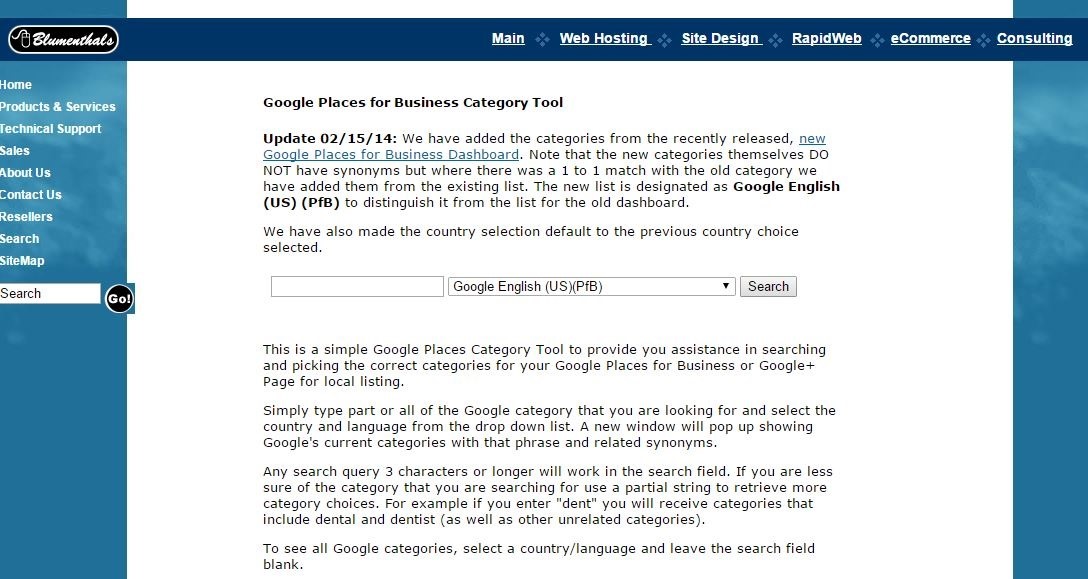The image size is (1088, 579).
Task: Select RapidWeb in the navigation bar
Action: tap(826, 39)
